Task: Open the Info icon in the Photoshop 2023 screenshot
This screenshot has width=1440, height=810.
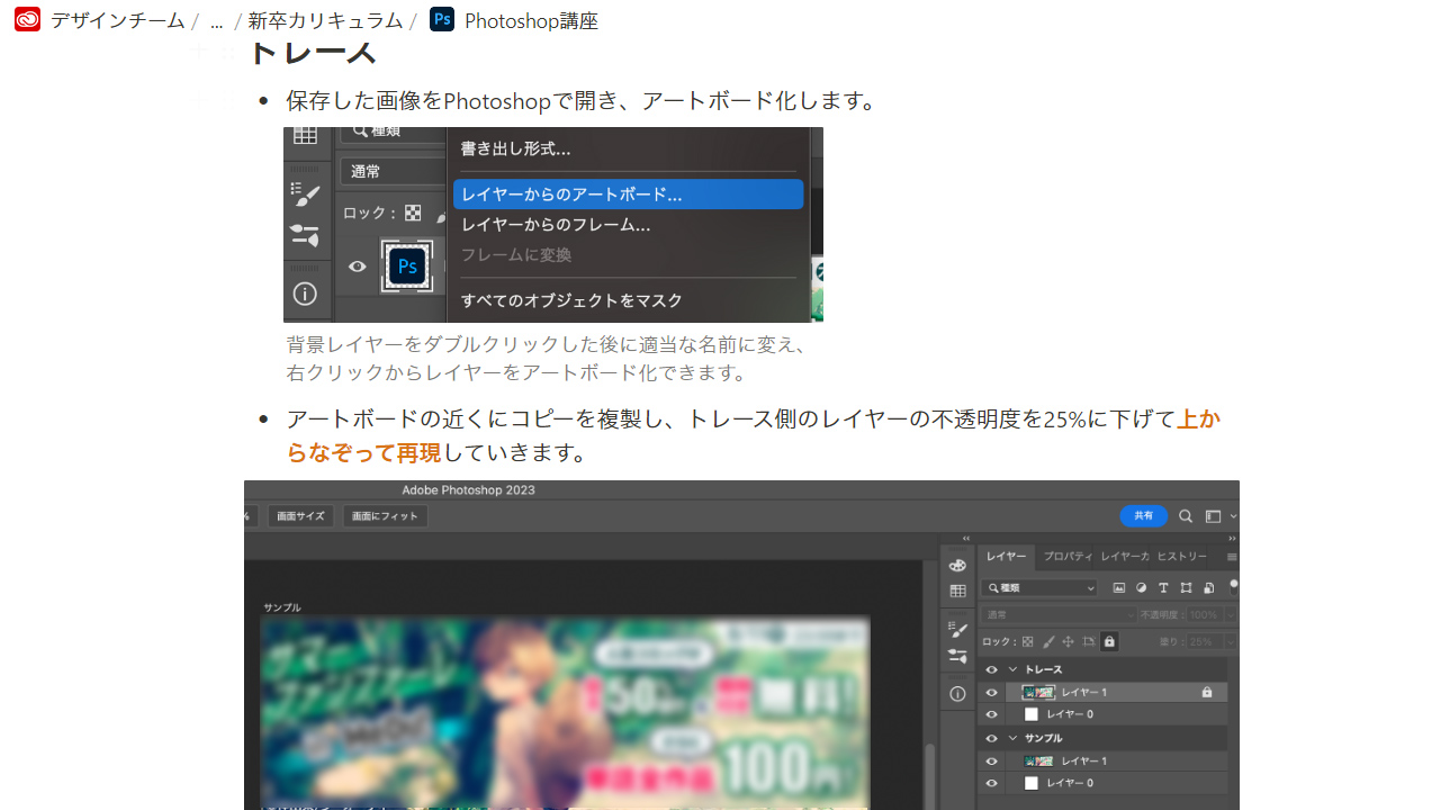Action: tap(957, 693)
